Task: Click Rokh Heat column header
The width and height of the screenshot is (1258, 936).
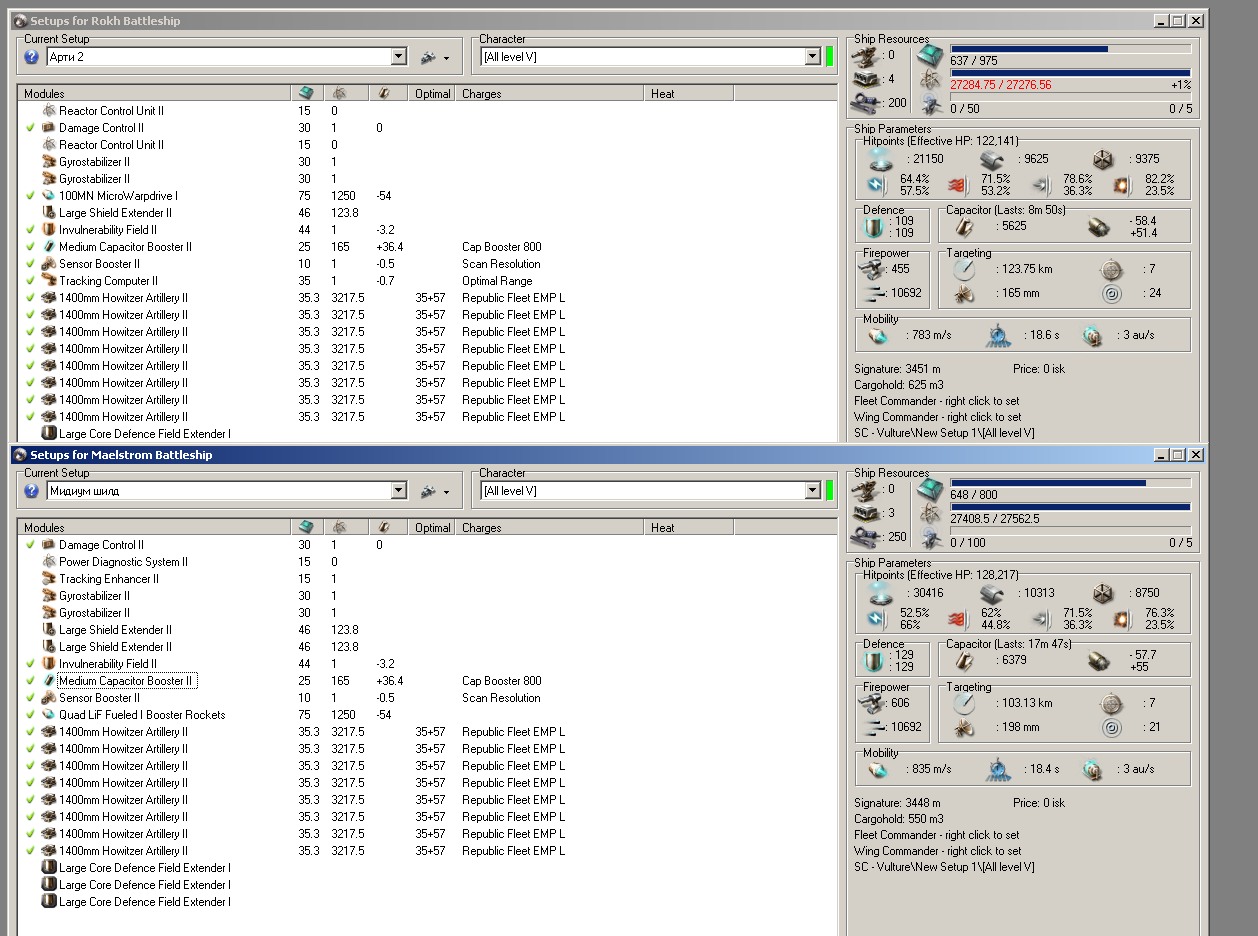Action: point(689,93)
